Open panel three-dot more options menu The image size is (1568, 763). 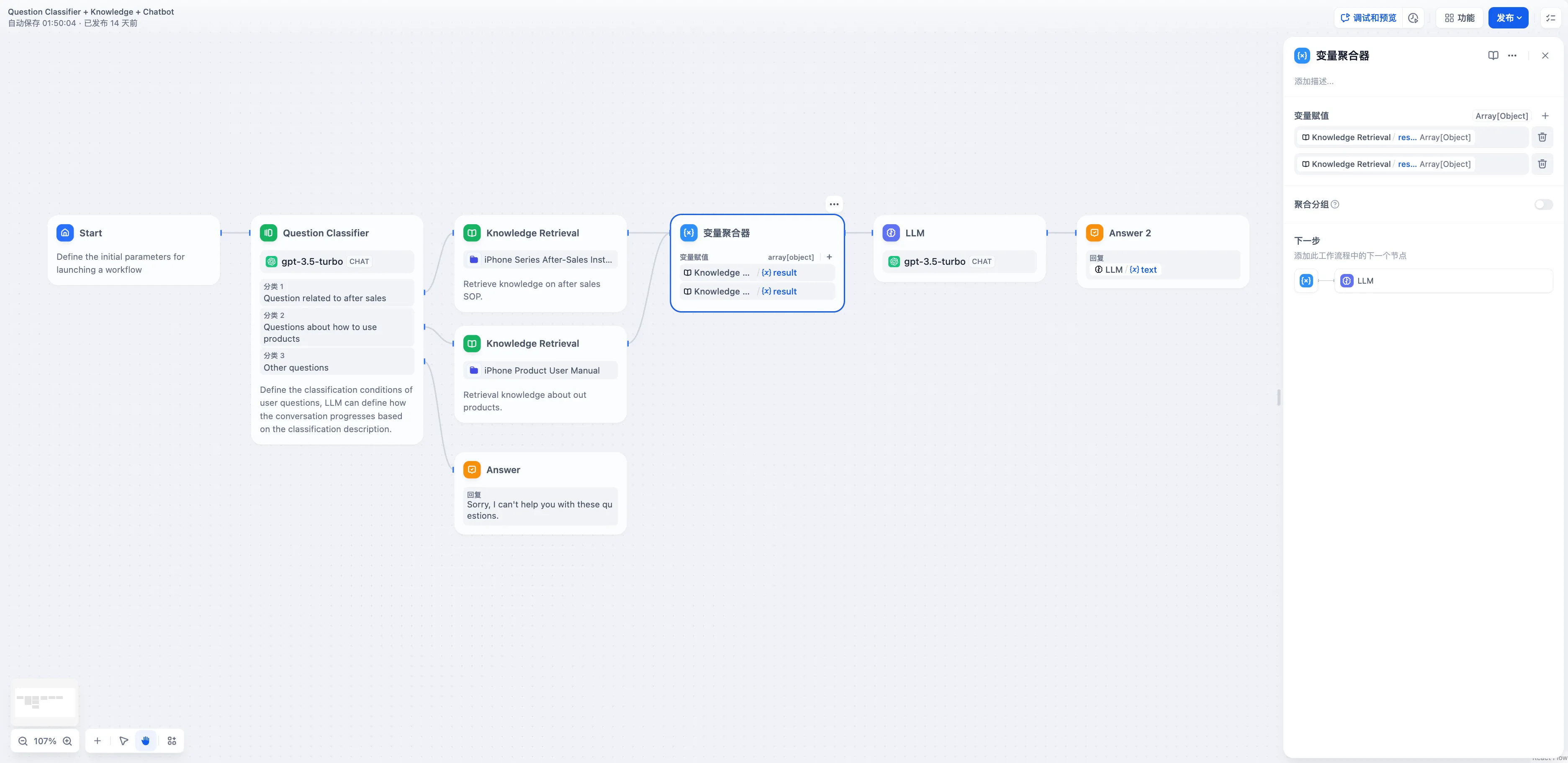pos(1512,55)
